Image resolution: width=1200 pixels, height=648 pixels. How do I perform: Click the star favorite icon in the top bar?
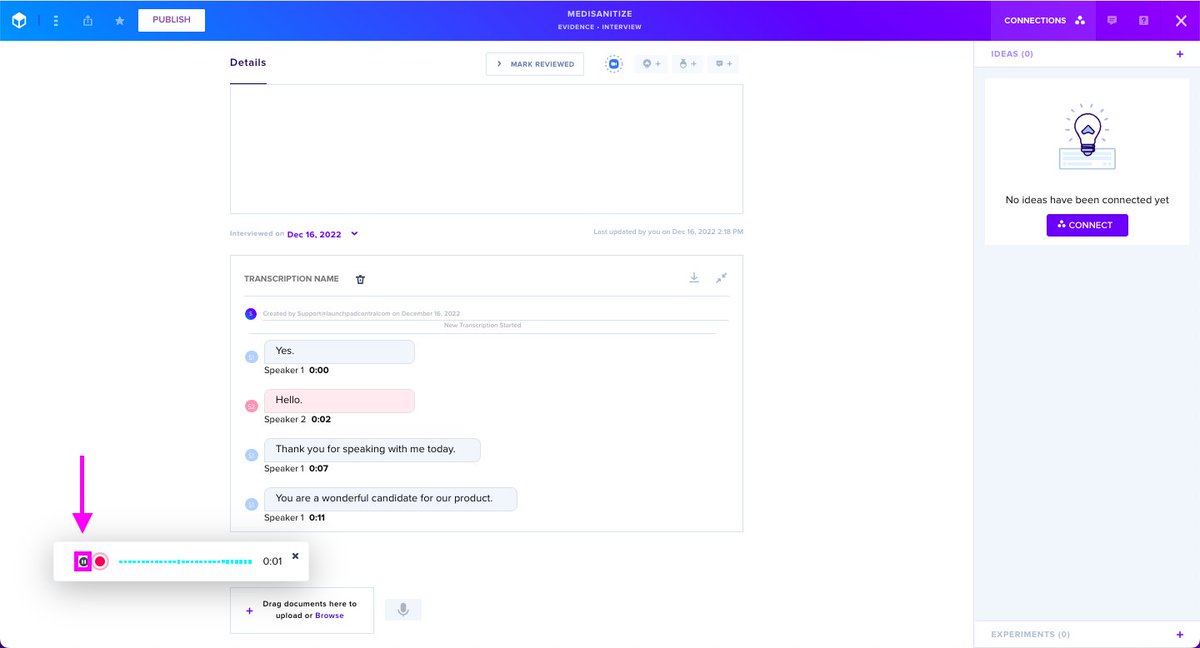point(119,20)
